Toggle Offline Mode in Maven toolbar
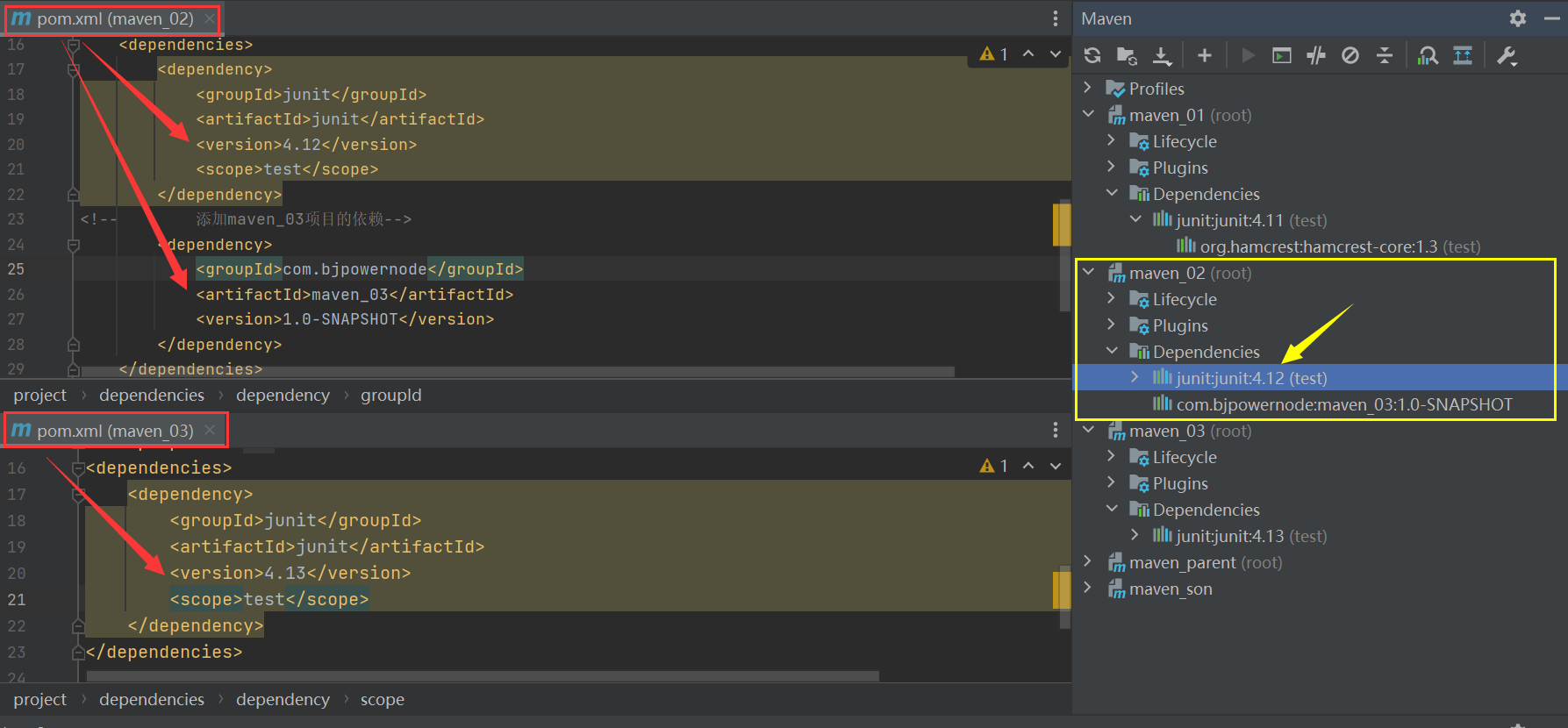 point(1316,55)
